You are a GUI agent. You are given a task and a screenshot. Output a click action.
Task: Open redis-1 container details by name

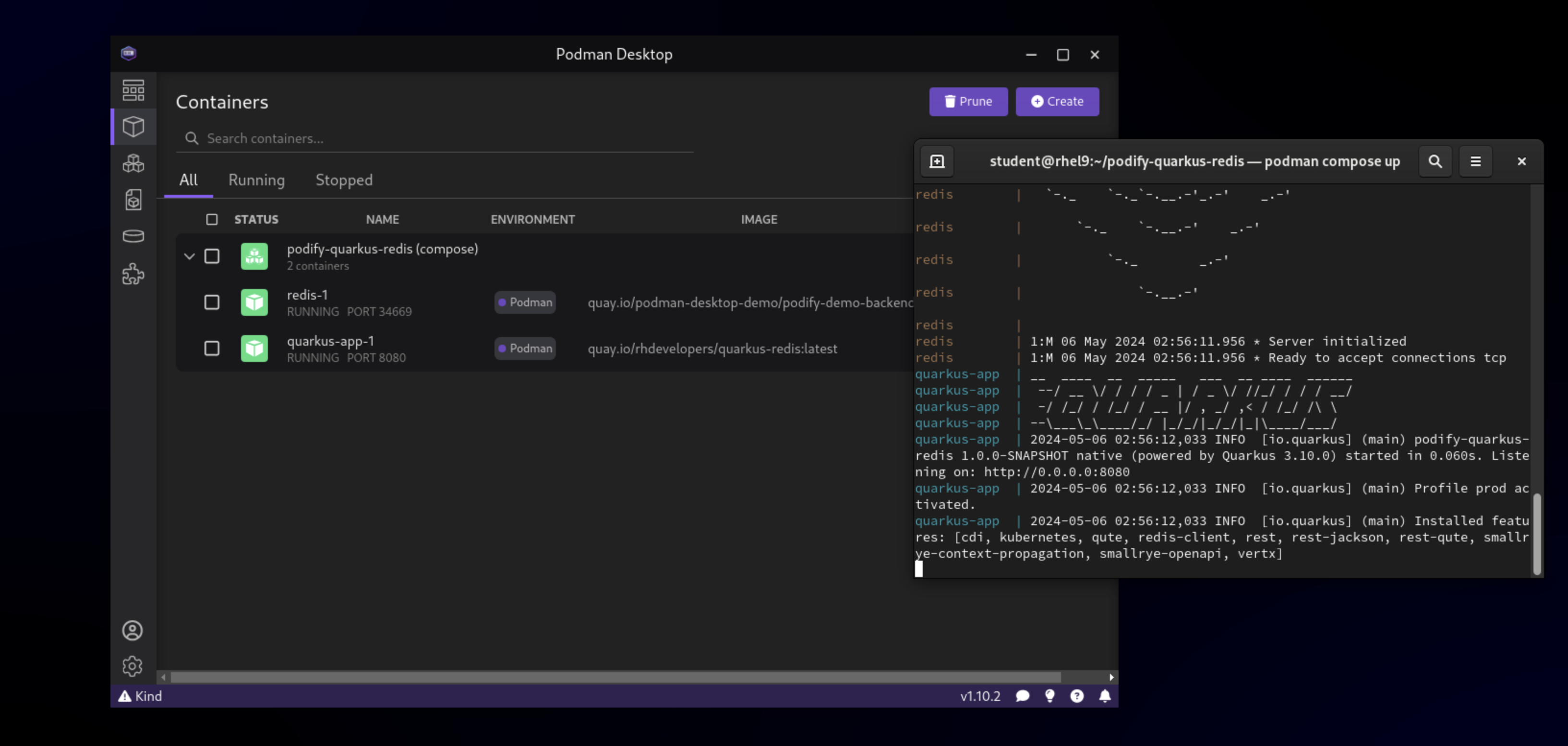[x=307, y=295]
